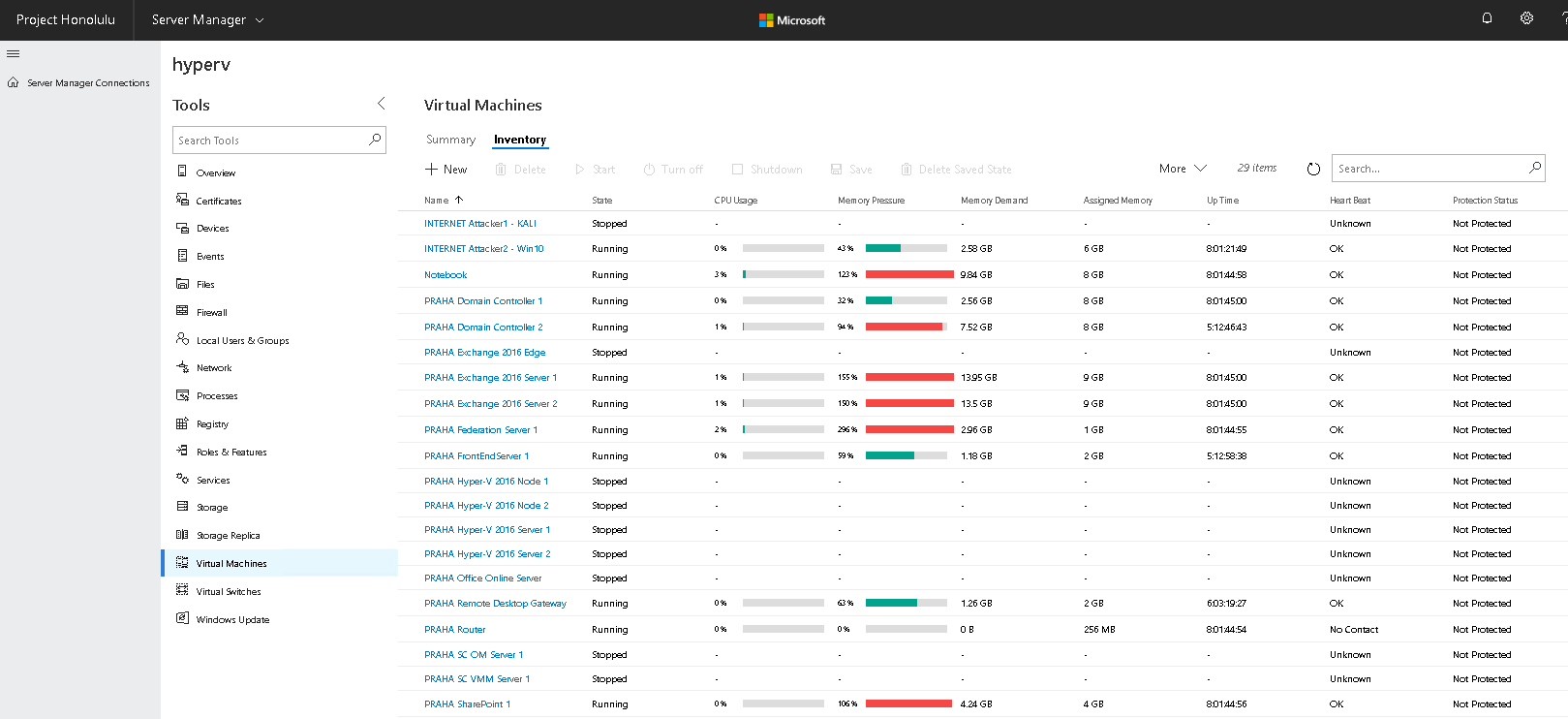Click the Microsoft logo

click(x=792, y=19)
